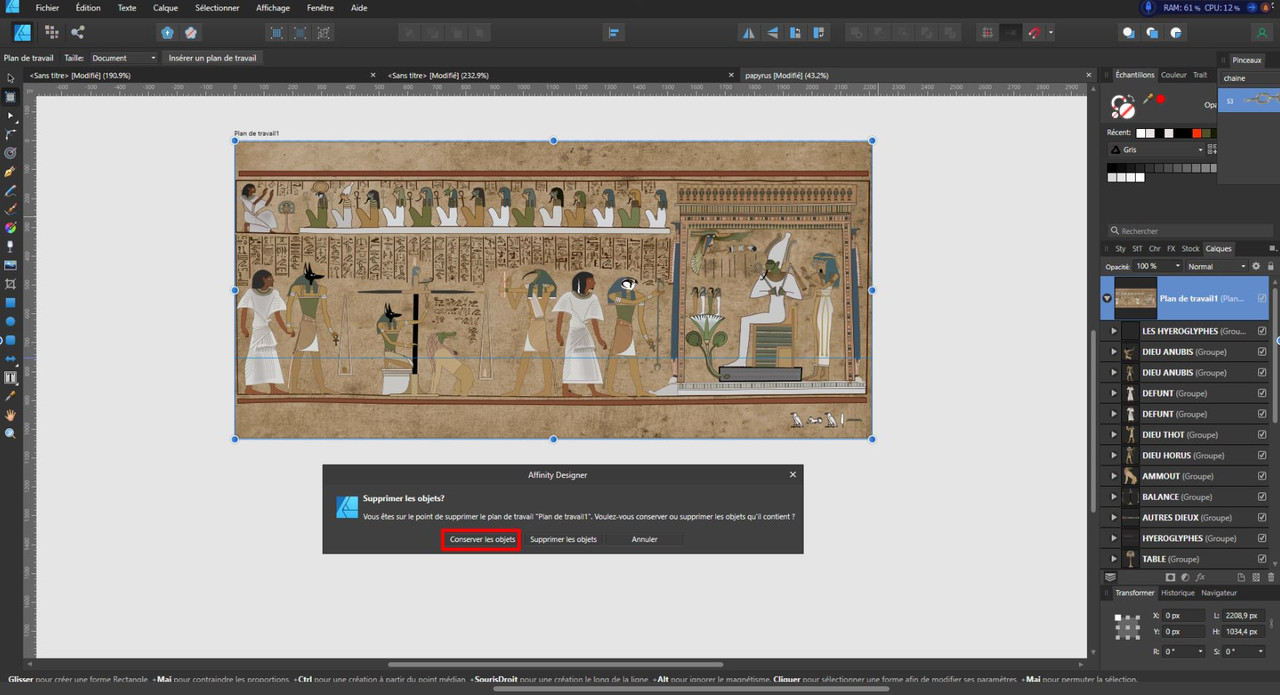Hide the DIEU HORUS group
The height and width of the screenshot is (695, 1280).
point(1262,455)
